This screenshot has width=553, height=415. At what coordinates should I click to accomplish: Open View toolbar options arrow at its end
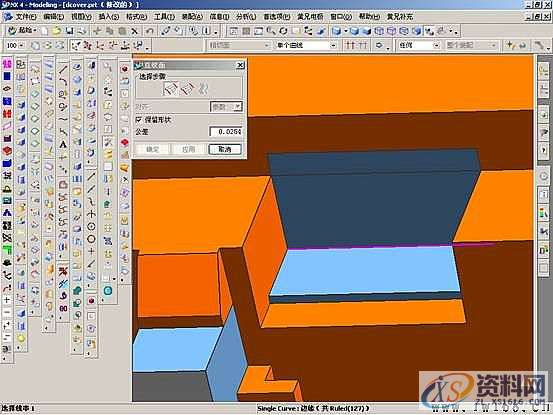(x=456, y=32)
